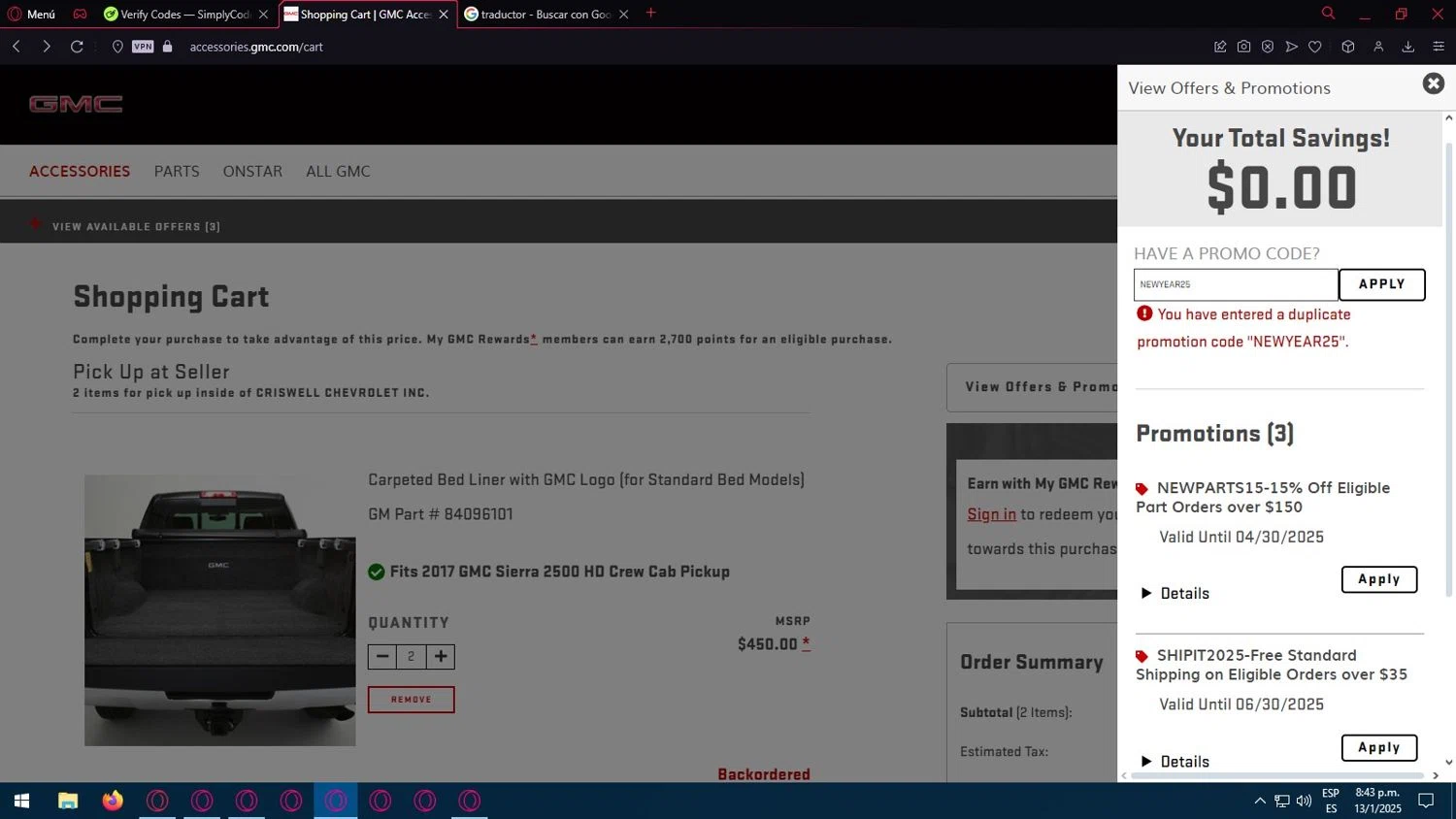
Task: Open the PARTS nav item
Action: tap(177, 171)
